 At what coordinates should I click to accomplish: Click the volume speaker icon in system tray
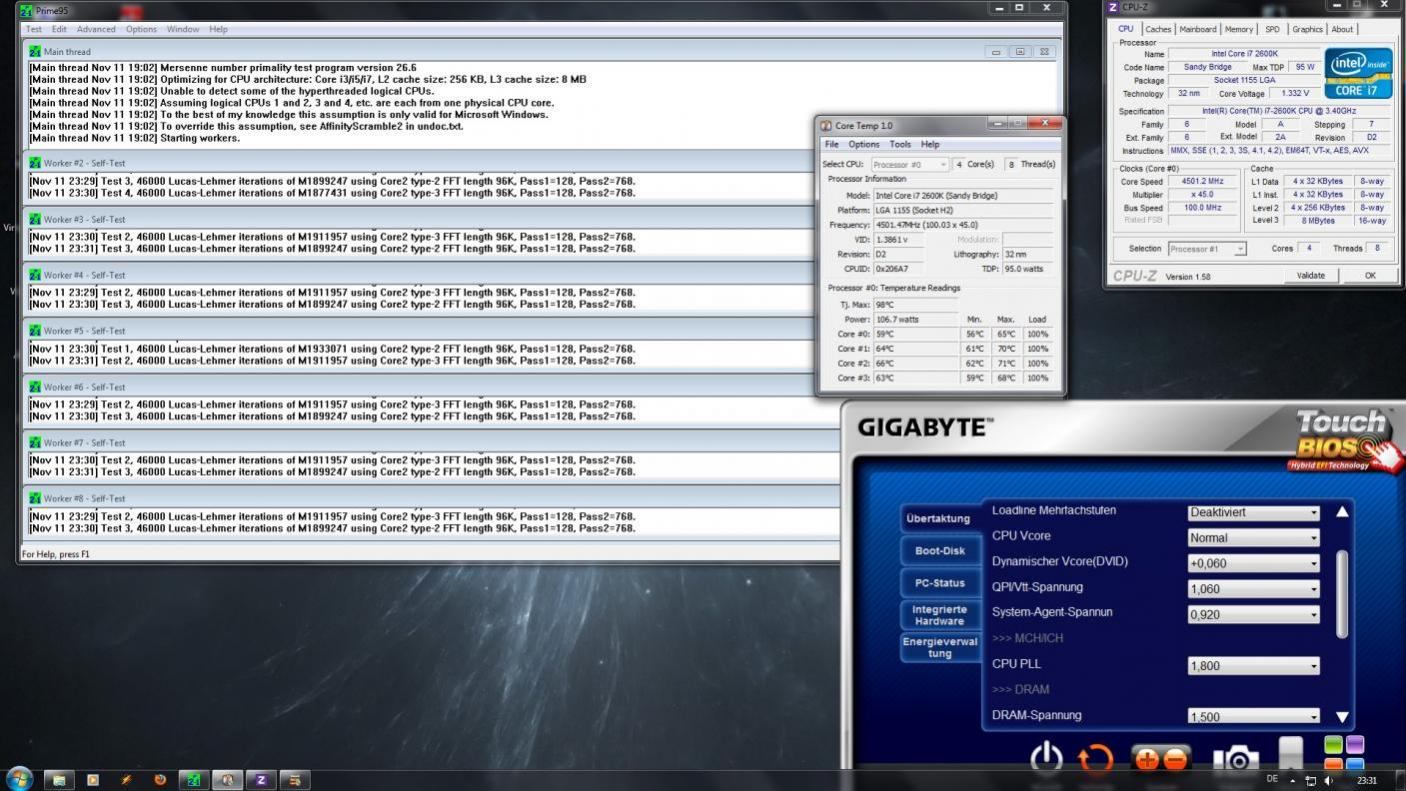point(1329,780)
